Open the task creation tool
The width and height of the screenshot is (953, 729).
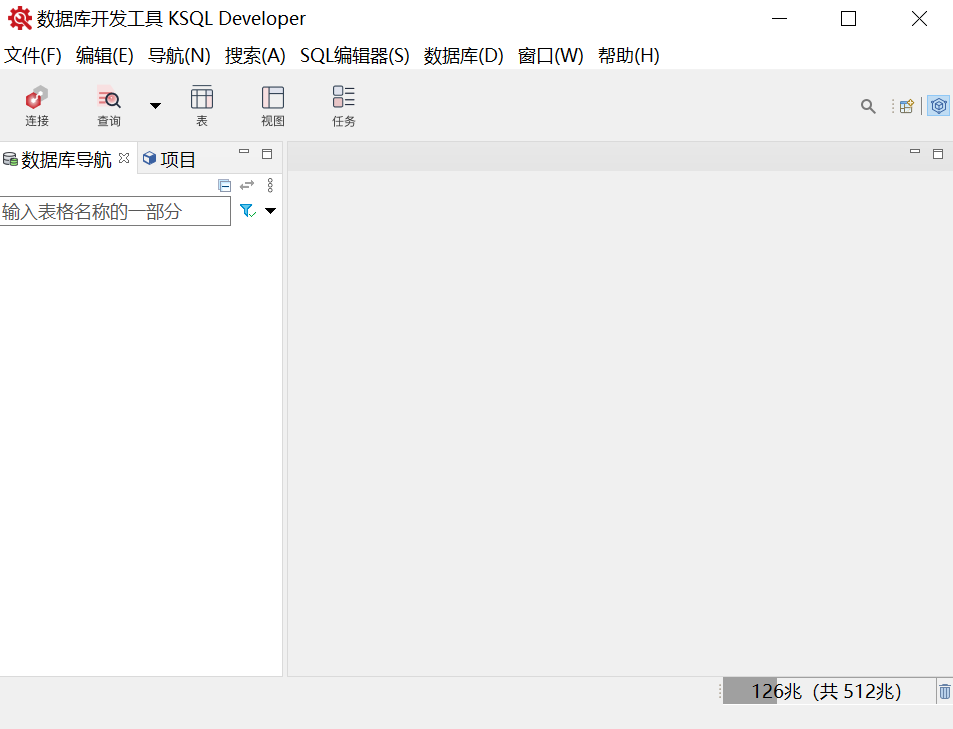click(x=343, y=105)
